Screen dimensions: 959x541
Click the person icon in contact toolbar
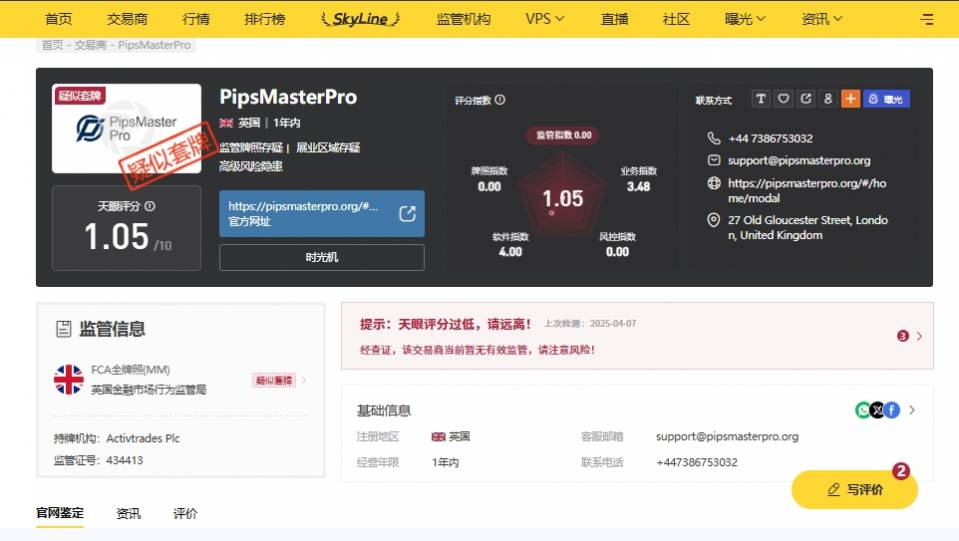point(828,99)
